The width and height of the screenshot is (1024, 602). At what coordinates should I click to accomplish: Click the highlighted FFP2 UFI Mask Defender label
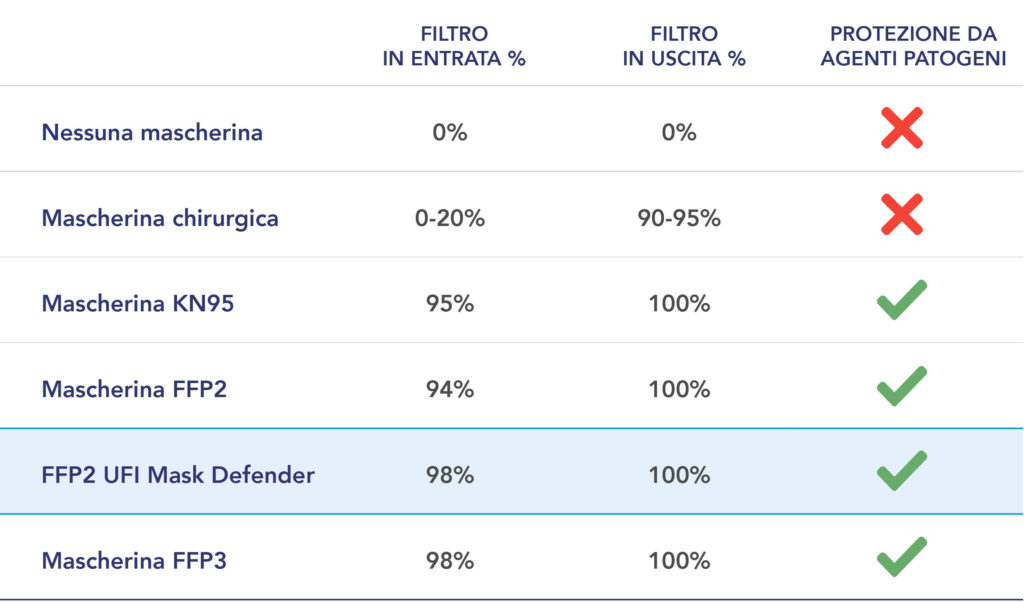(178, 475)
